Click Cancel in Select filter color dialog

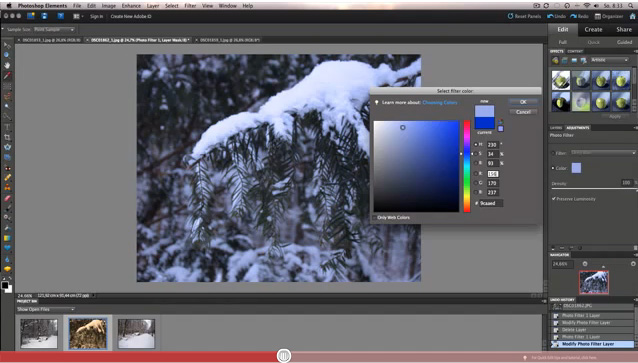point(523,112)
